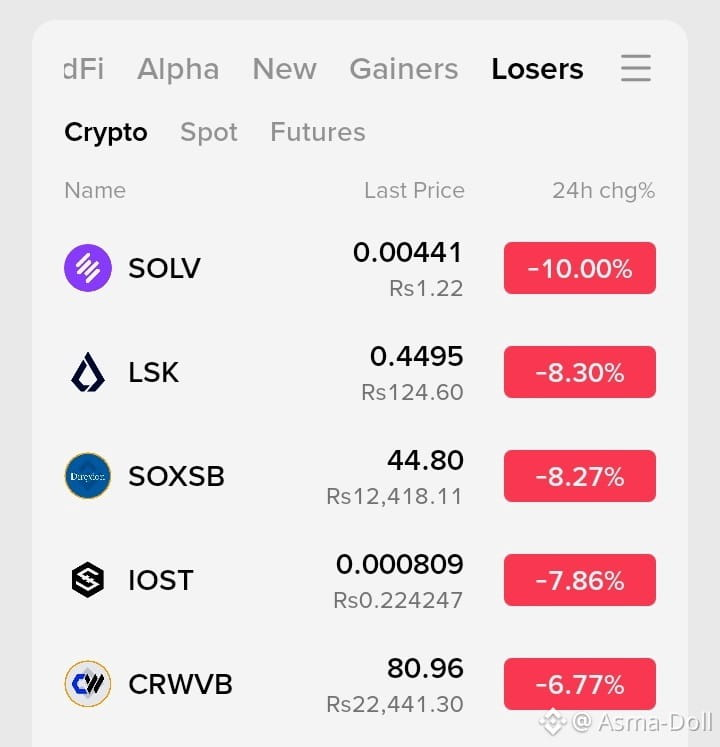
Task: Select the Crypto sub-tab
Action: click(106, 132)
